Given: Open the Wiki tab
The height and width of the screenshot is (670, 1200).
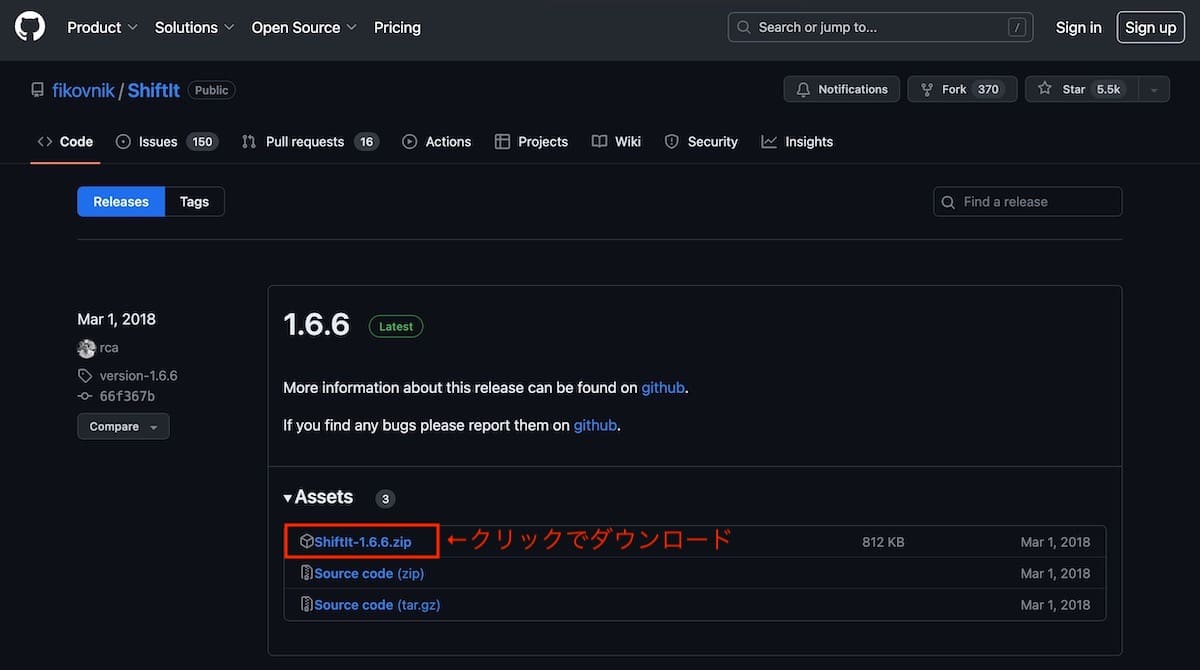Looking at the screenshot, I should point(616,141).
